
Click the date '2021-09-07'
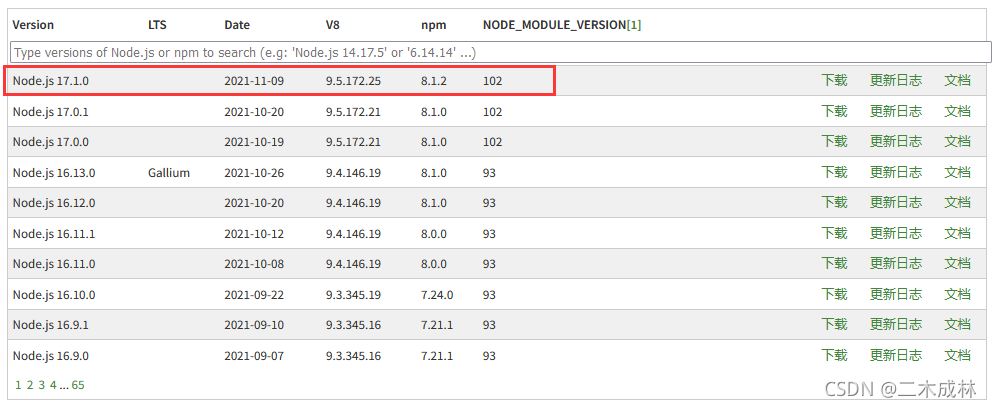point(254,356)
